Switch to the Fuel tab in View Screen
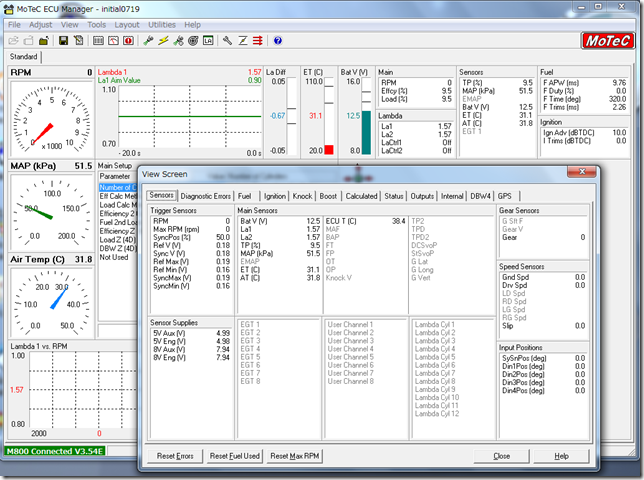The width and height of the screenshot is (644, 480). point(244,196)
